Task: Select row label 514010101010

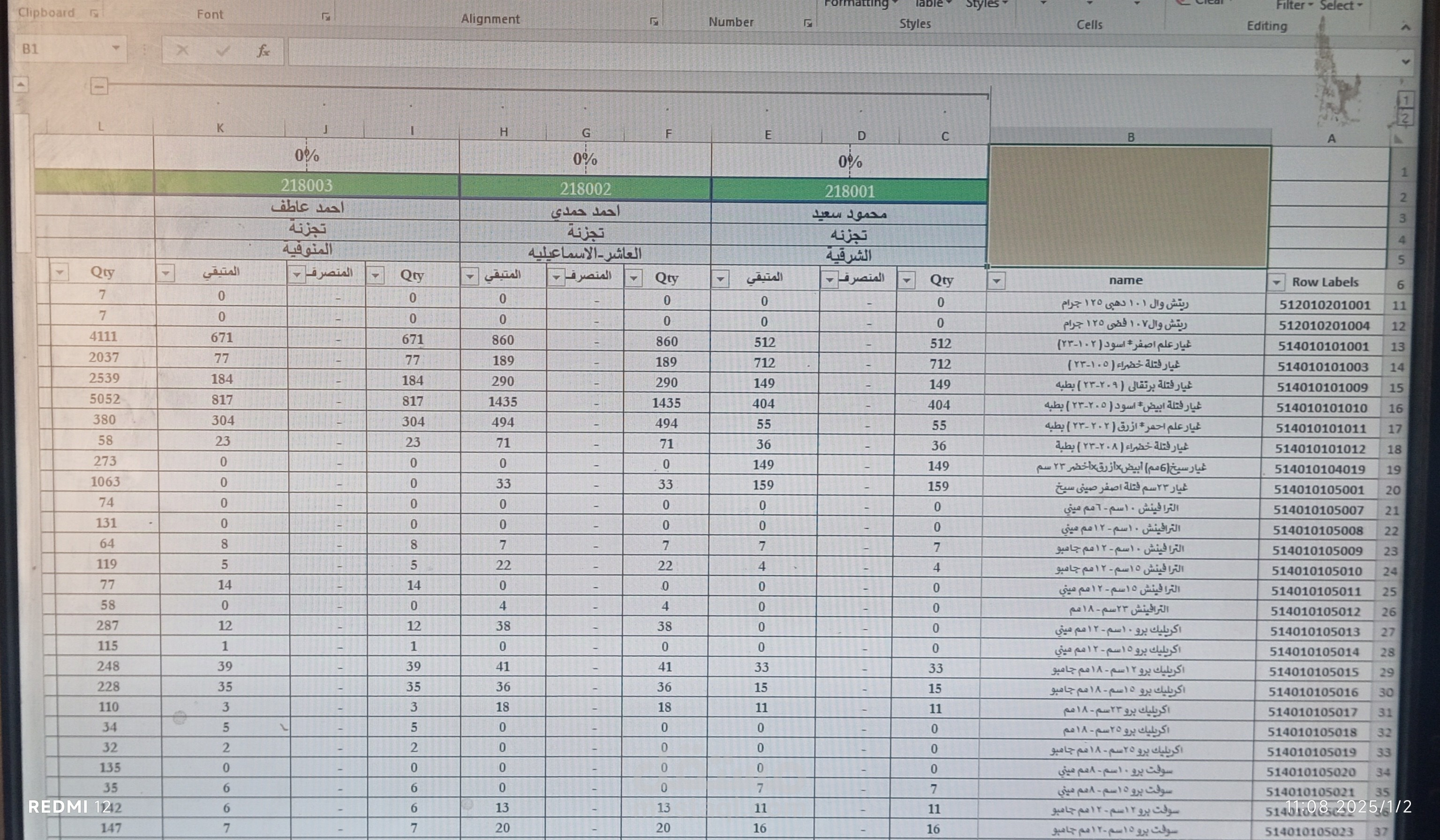Action: (1322, 408)
